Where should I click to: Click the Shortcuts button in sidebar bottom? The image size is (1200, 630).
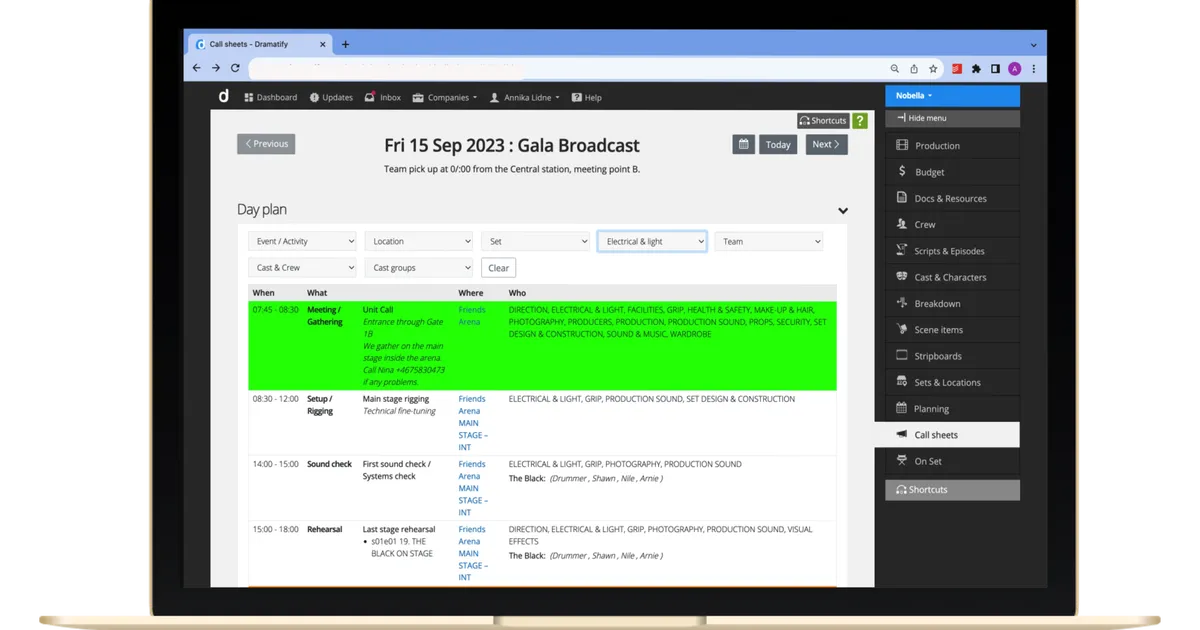[952, 490]
